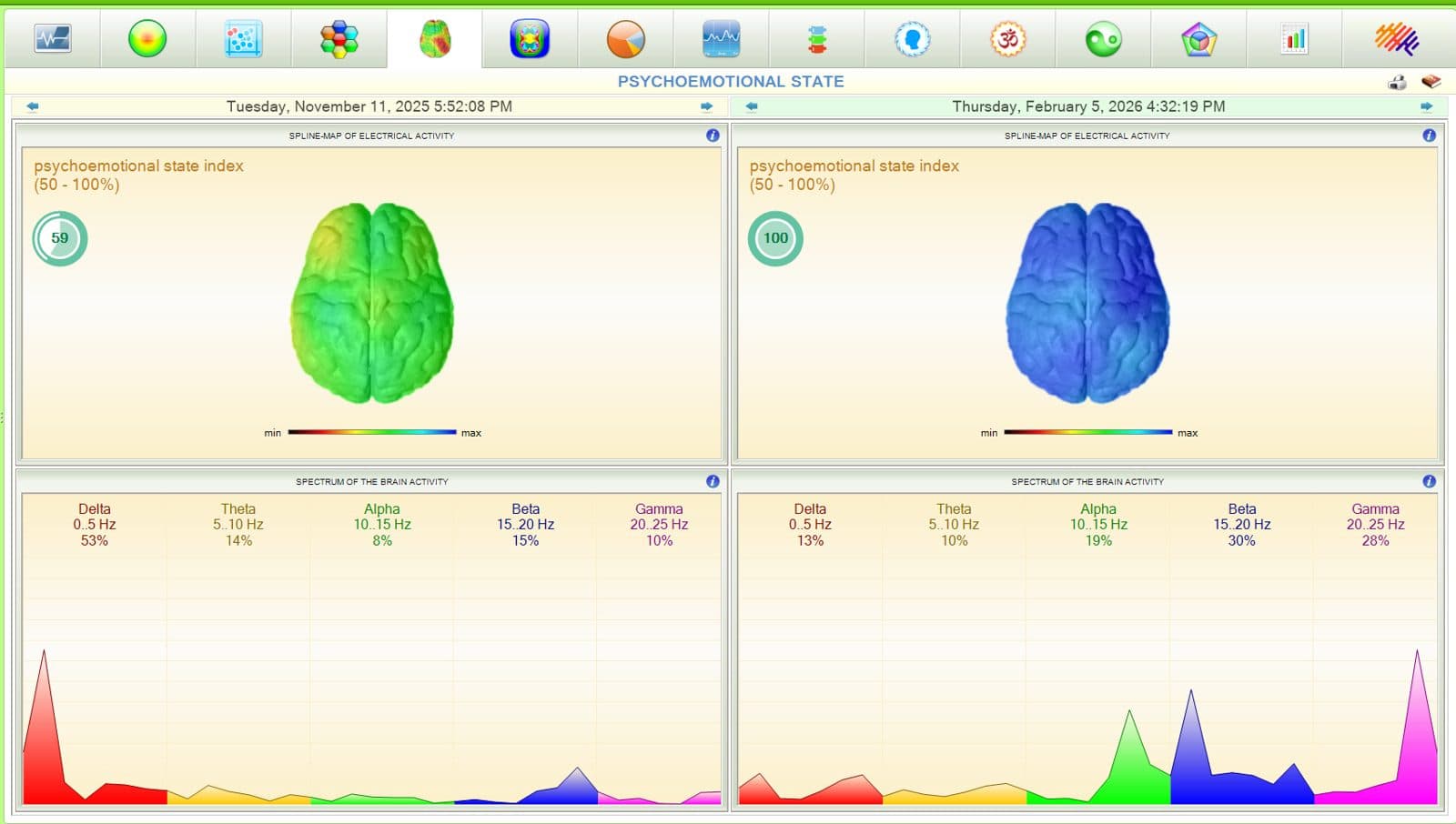Viewport: 1456px width, 824px height.
Task: Go to next record after November 11, 2025
Action: (707, 106)
